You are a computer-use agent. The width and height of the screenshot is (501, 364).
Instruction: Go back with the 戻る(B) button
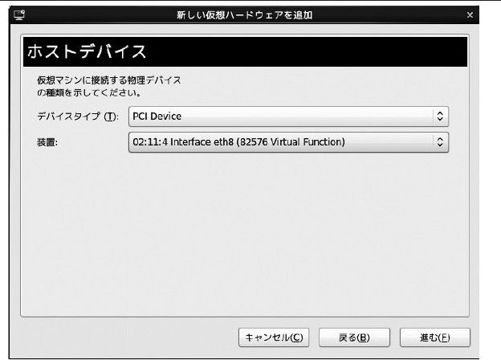click(354, 338)
